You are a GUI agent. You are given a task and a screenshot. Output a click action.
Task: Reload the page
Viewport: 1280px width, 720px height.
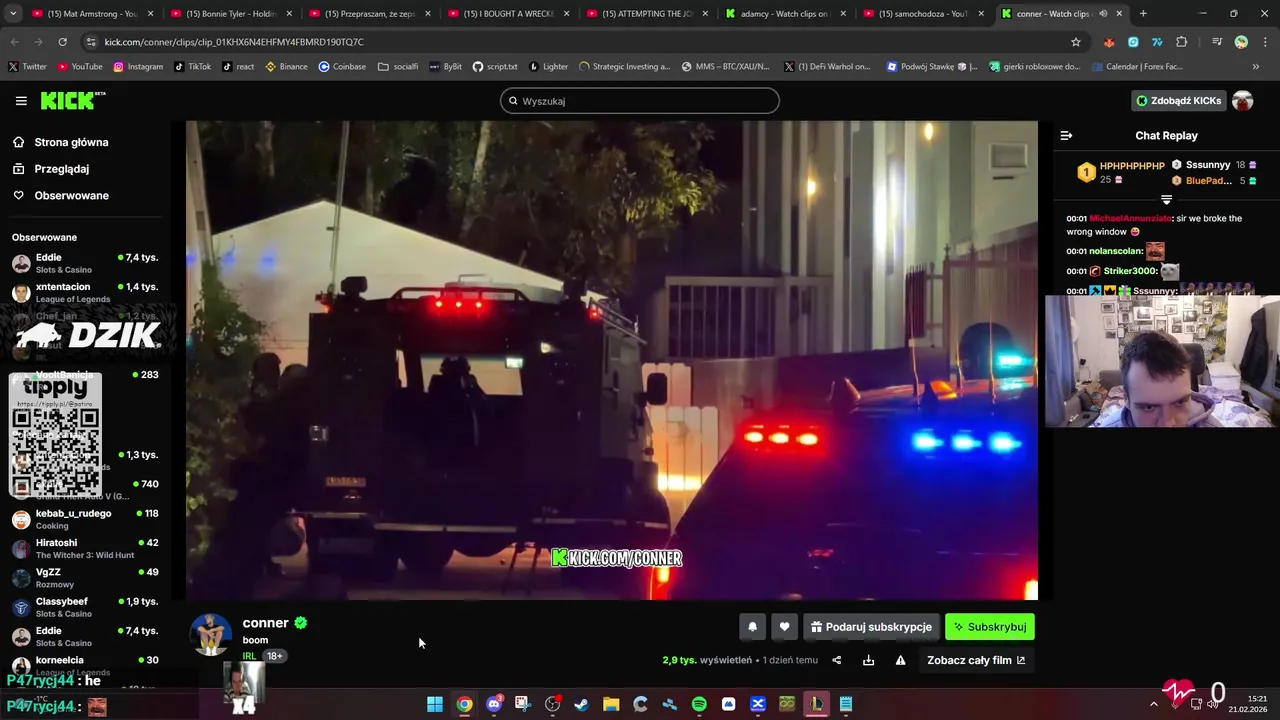click(x=62, y=42)
